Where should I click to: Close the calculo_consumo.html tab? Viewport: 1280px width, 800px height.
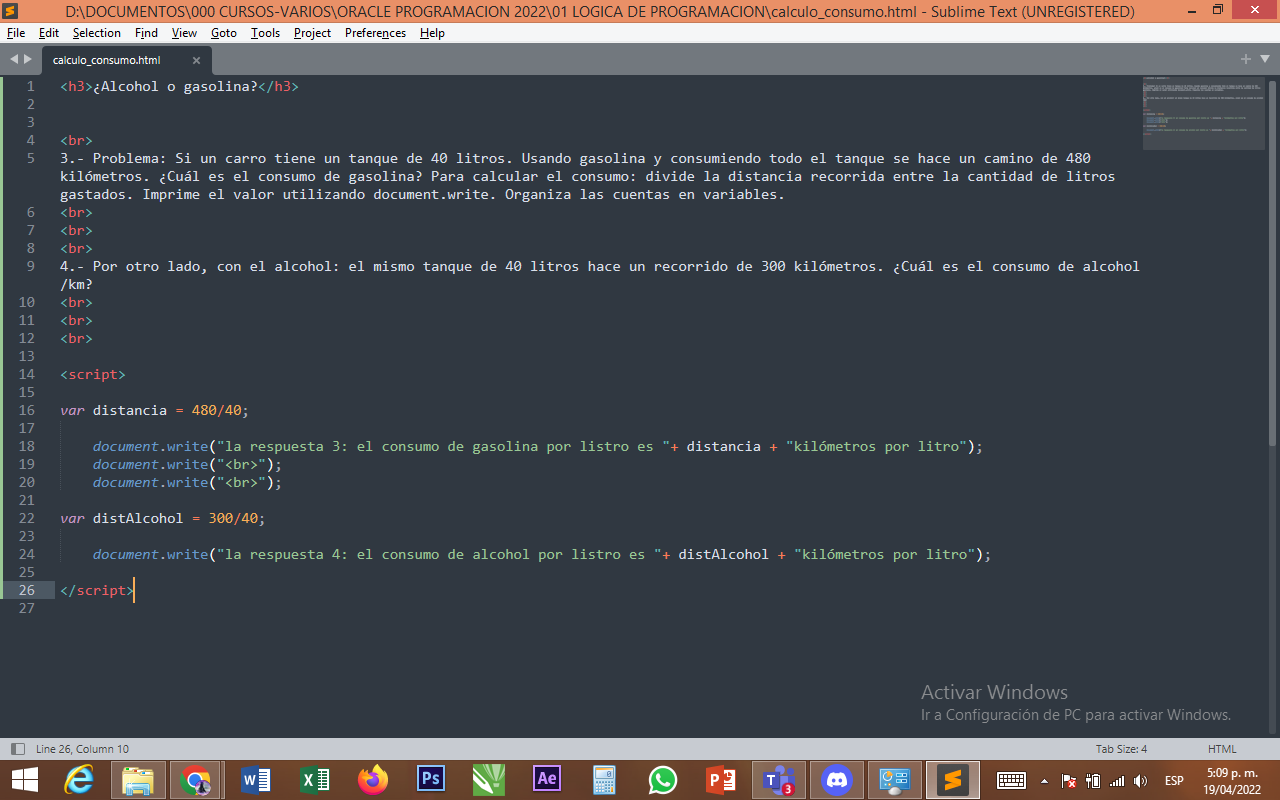196,60
